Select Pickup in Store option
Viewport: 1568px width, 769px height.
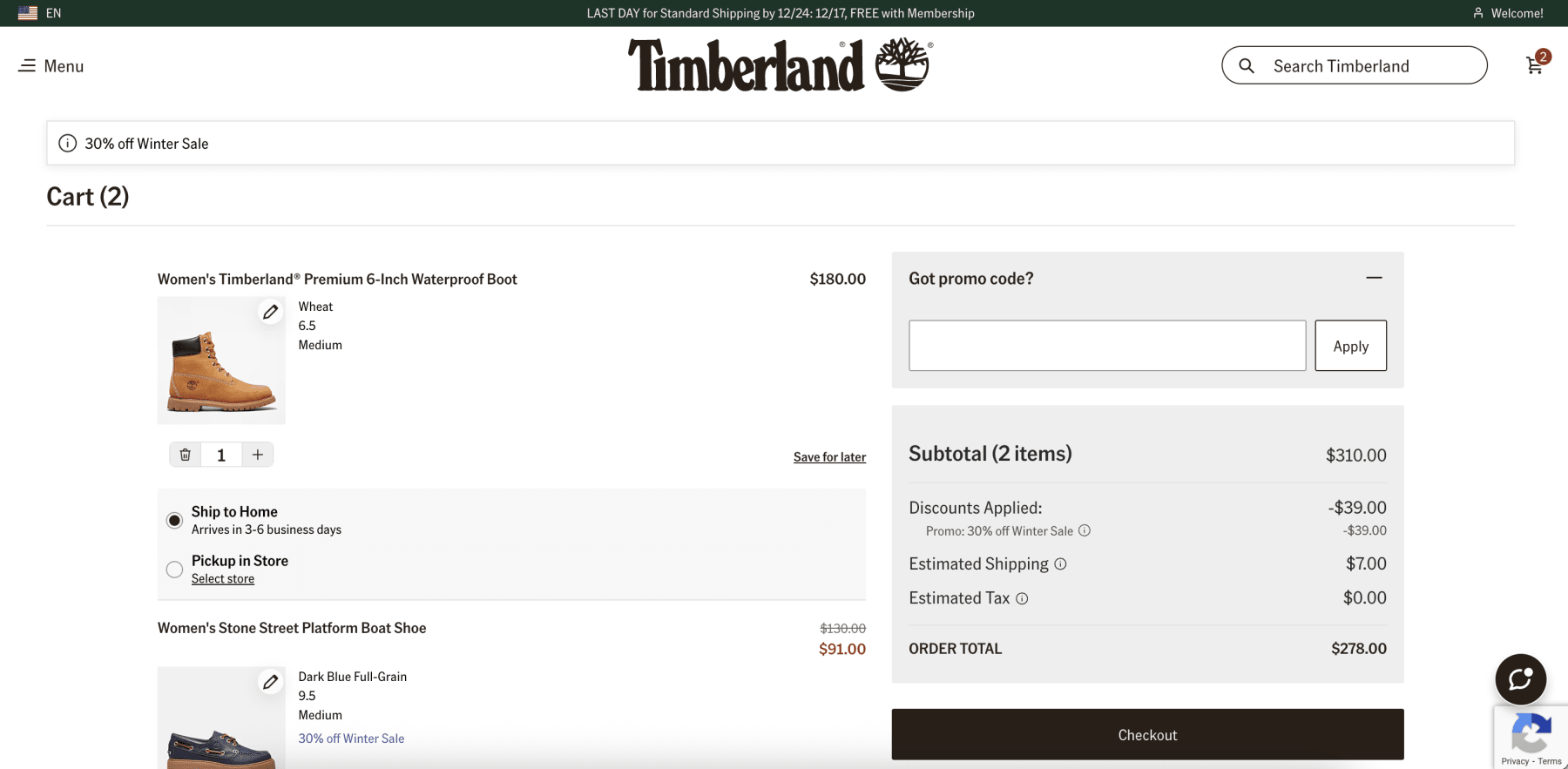click(x=174, y=570)
